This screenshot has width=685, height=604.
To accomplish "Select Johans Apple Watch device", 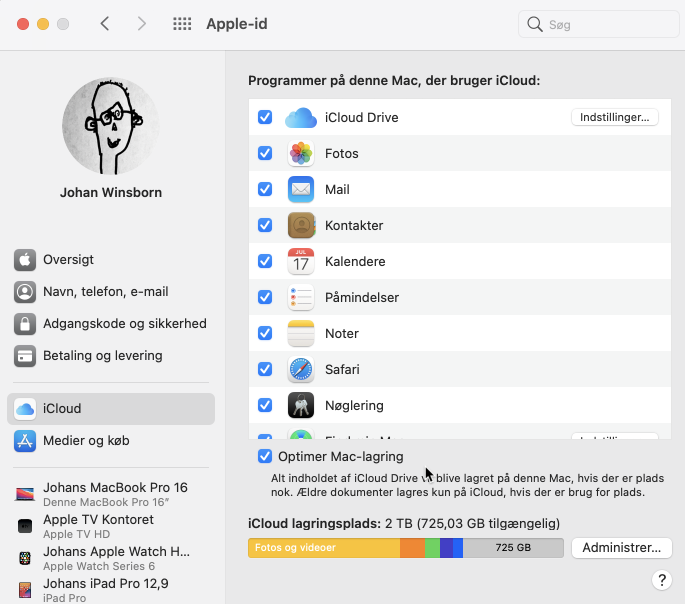I will click(x=111, y=558).
